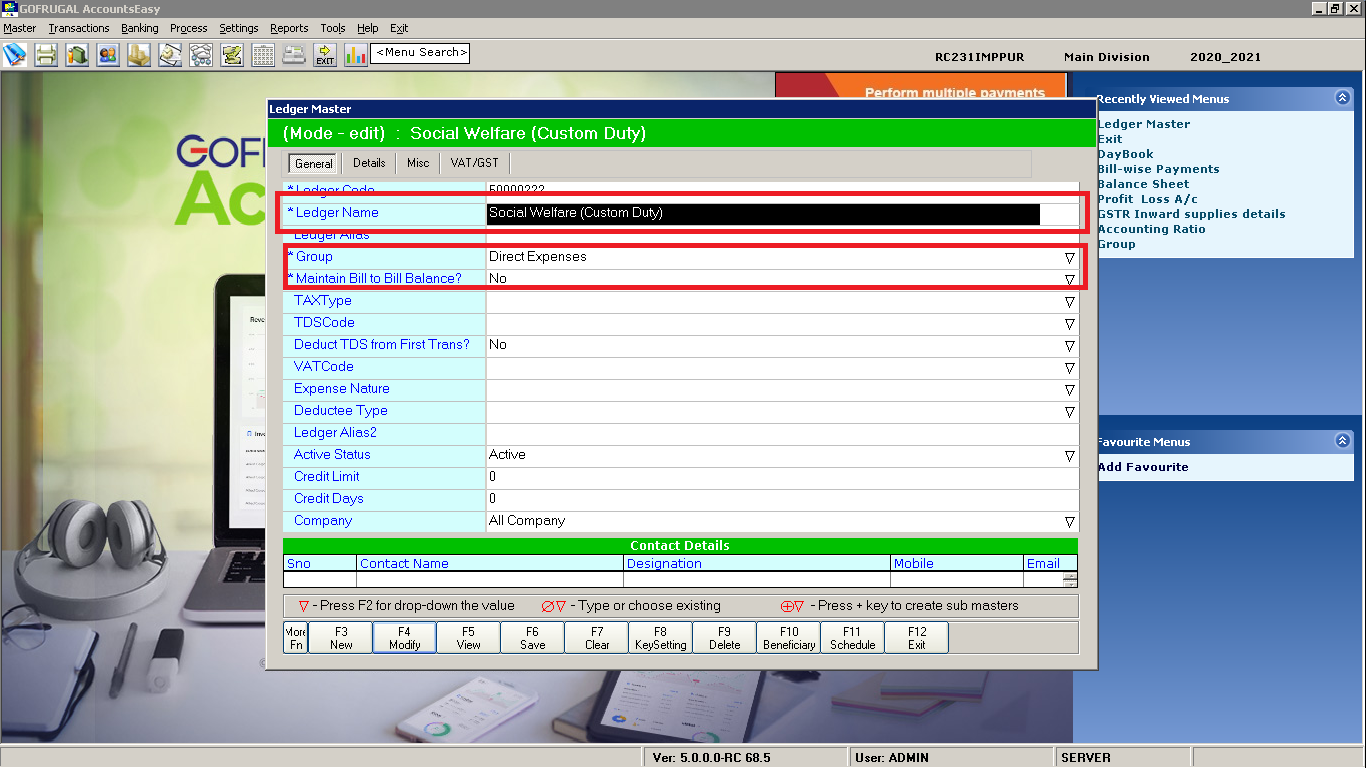The image size is (1366, 768).
Task: Open GSTR Inward supplies details link
Action: (1191, 214)
